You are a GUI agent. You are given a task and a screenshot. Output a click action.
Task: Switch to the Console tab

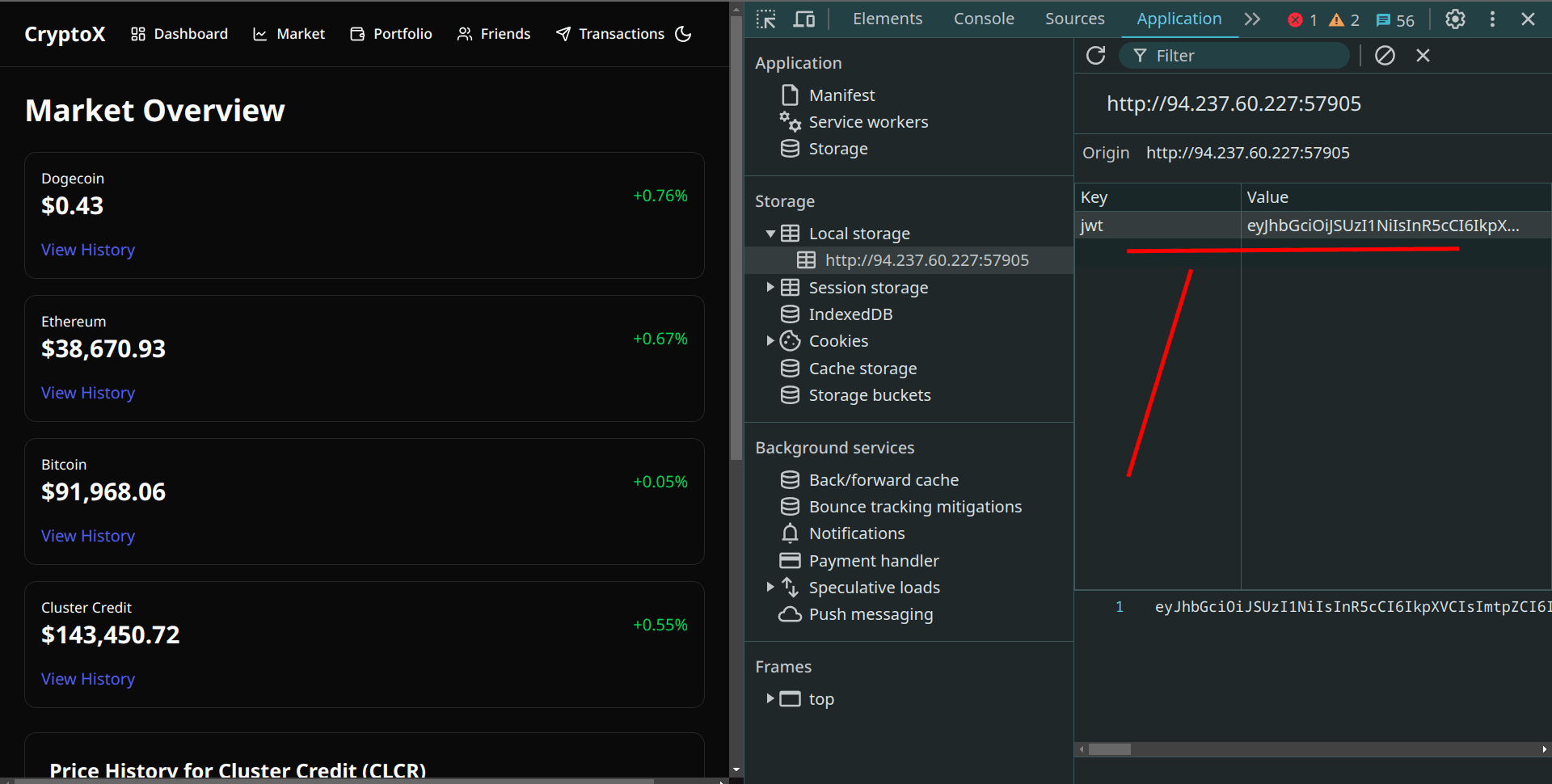(x=983, y=18)
